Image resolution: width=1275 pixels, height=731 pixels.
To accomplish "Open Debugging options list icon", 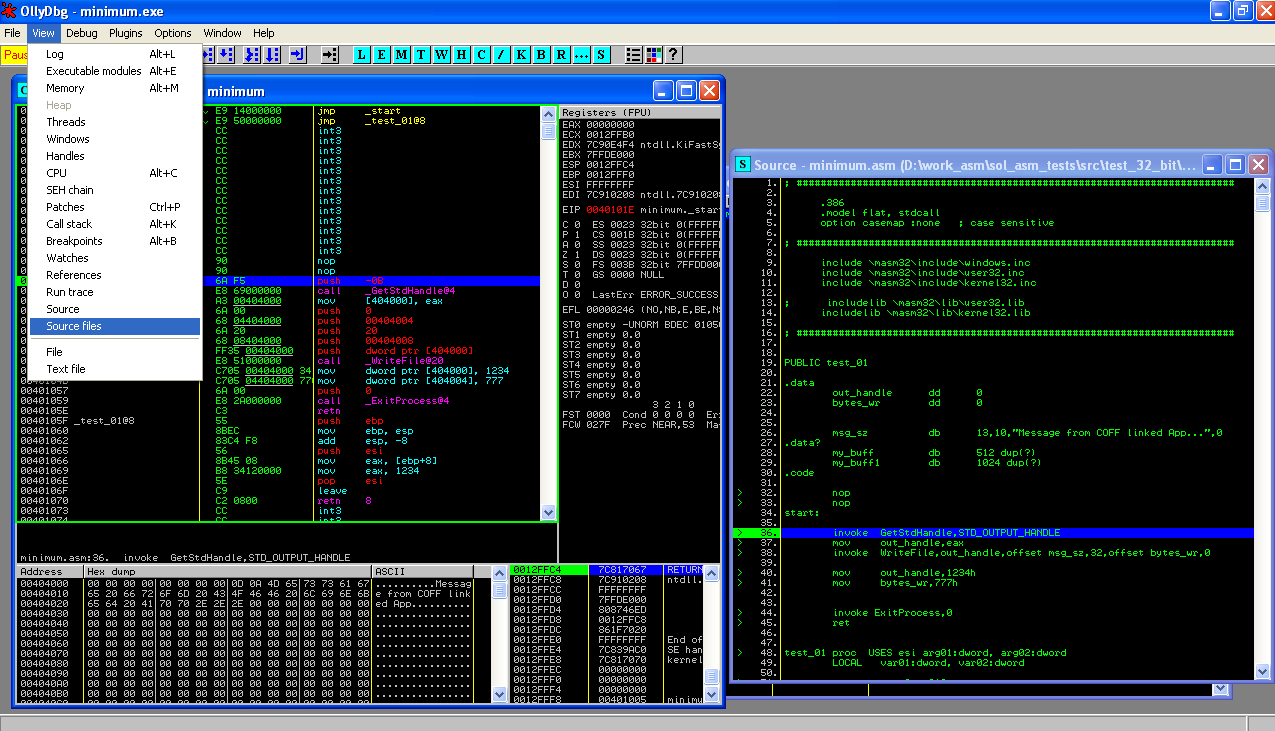I will (634, 54).
